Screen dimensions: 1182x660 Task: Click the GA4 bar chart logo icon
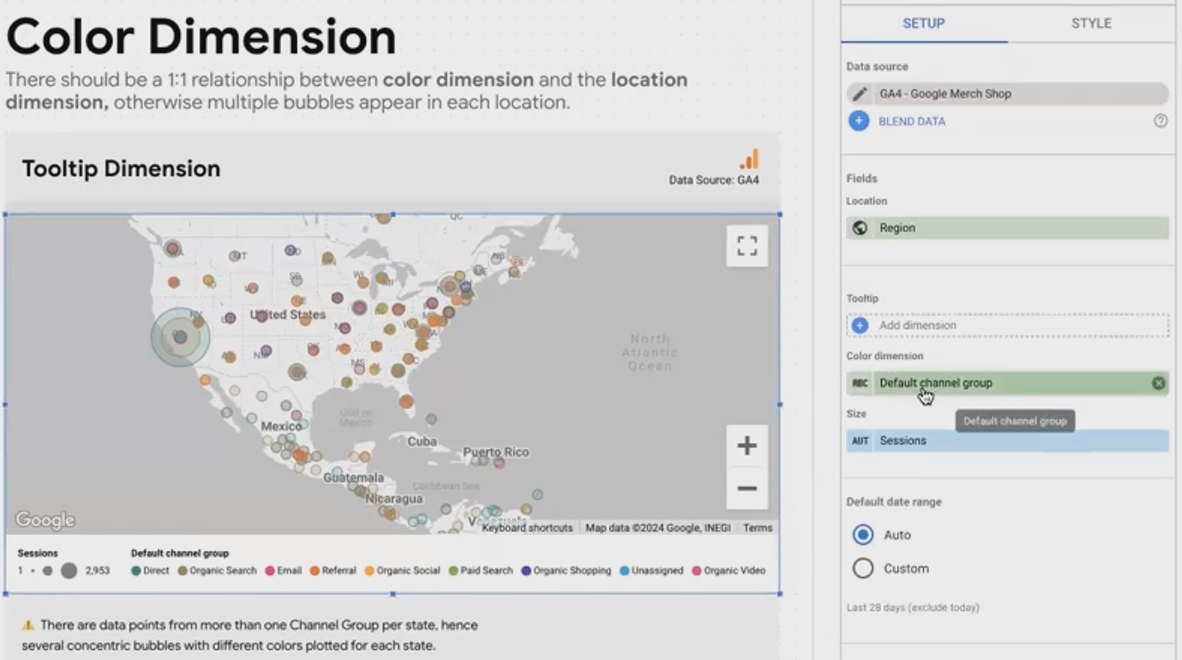pyautogui.click(x=749, y=159)
